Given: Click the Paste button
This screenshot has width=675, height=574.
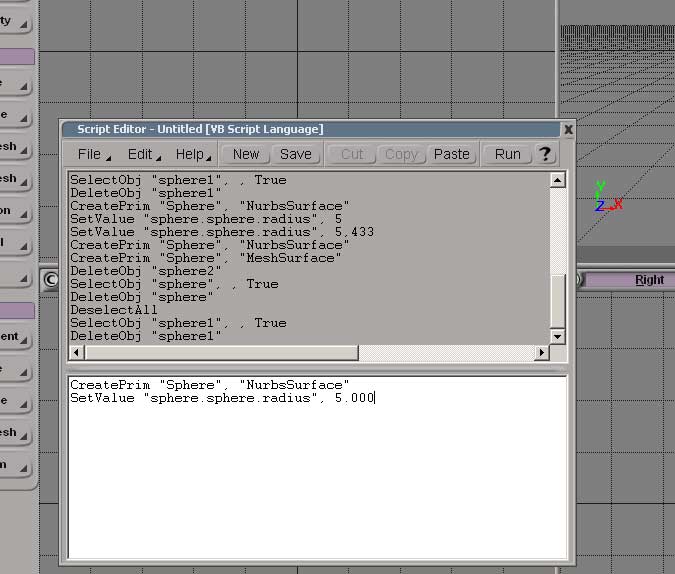Looking at the screenshot, I should [x=451, y=154].
